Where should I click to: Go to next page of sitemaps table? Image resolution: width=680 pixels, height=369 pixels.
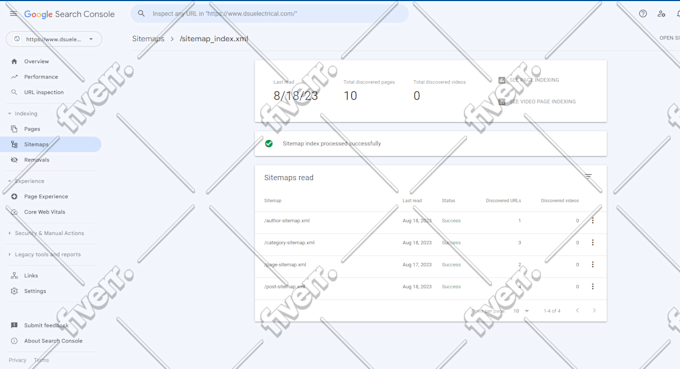coord(594,310)
